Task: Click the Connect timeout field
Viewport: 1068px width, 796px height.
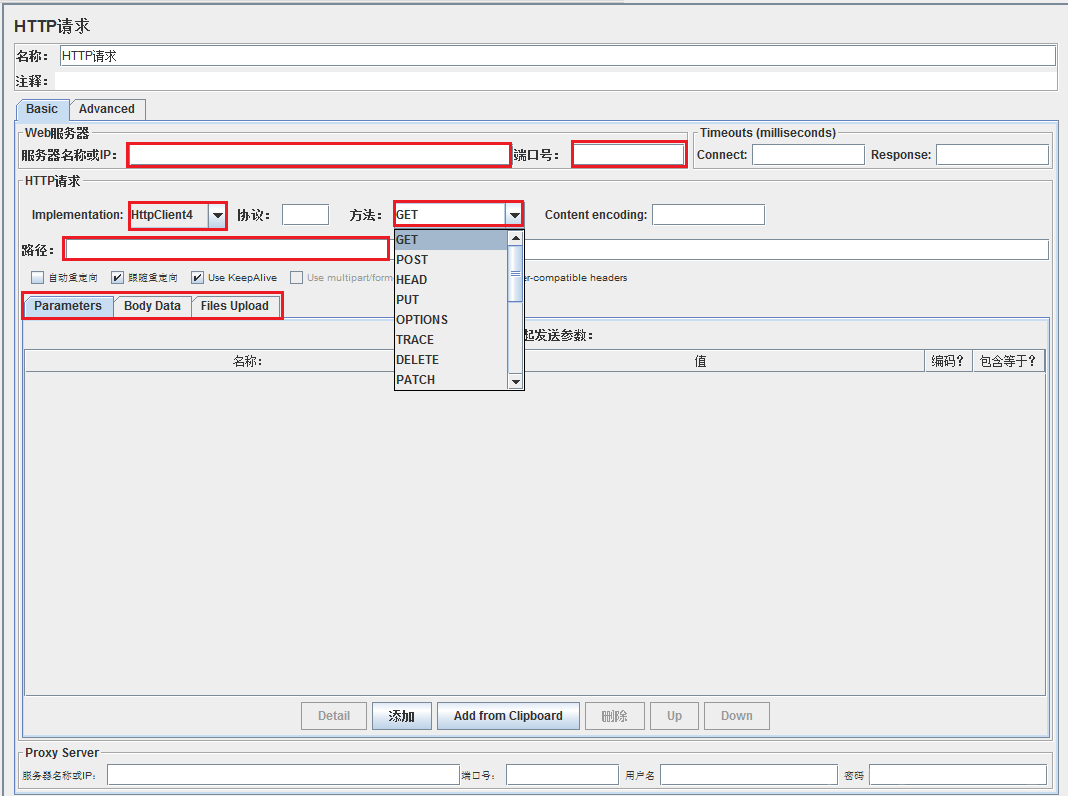Action: click(x=808, y=155)
